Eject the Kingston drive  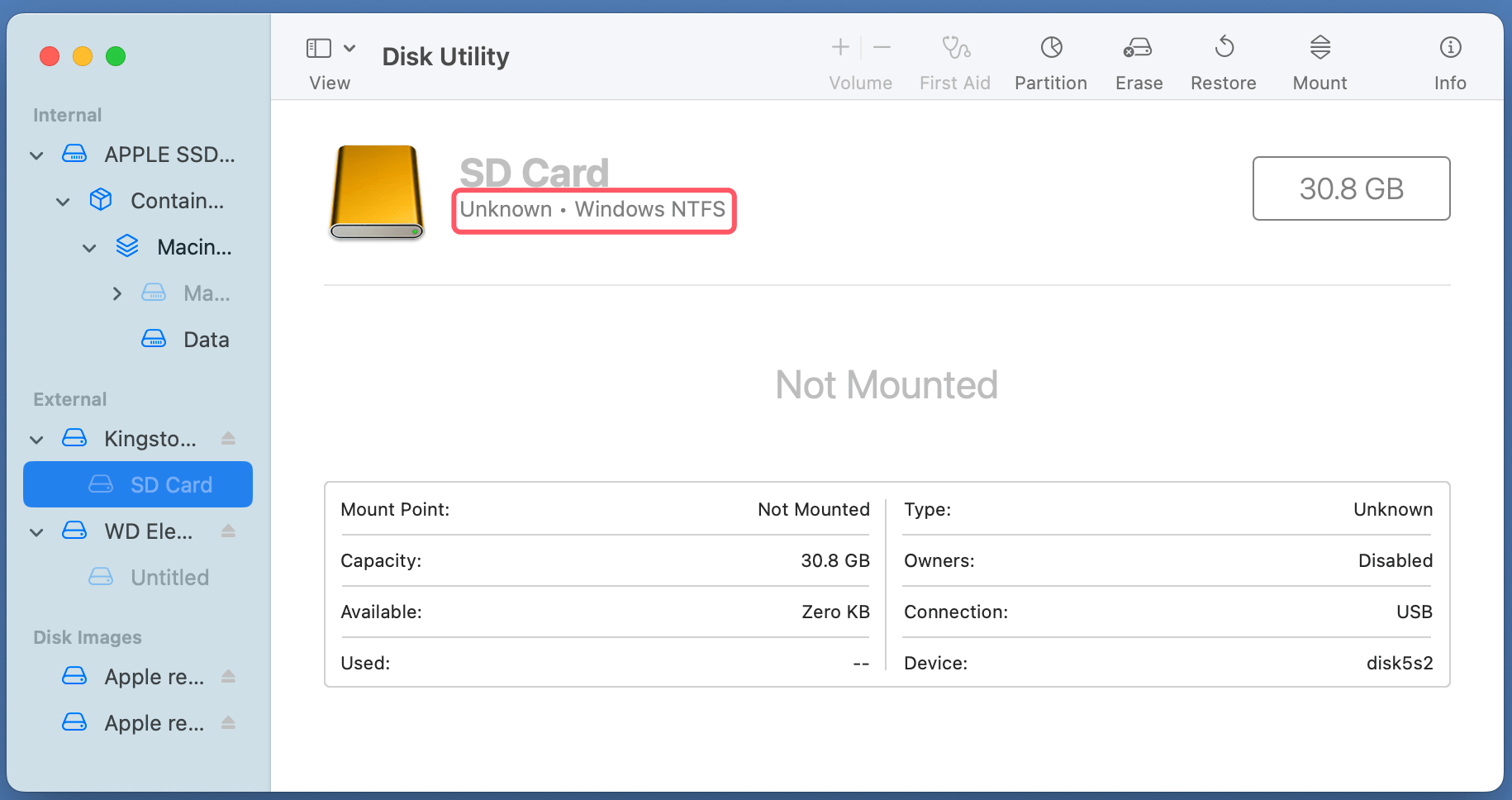click(x=229, y=439)
